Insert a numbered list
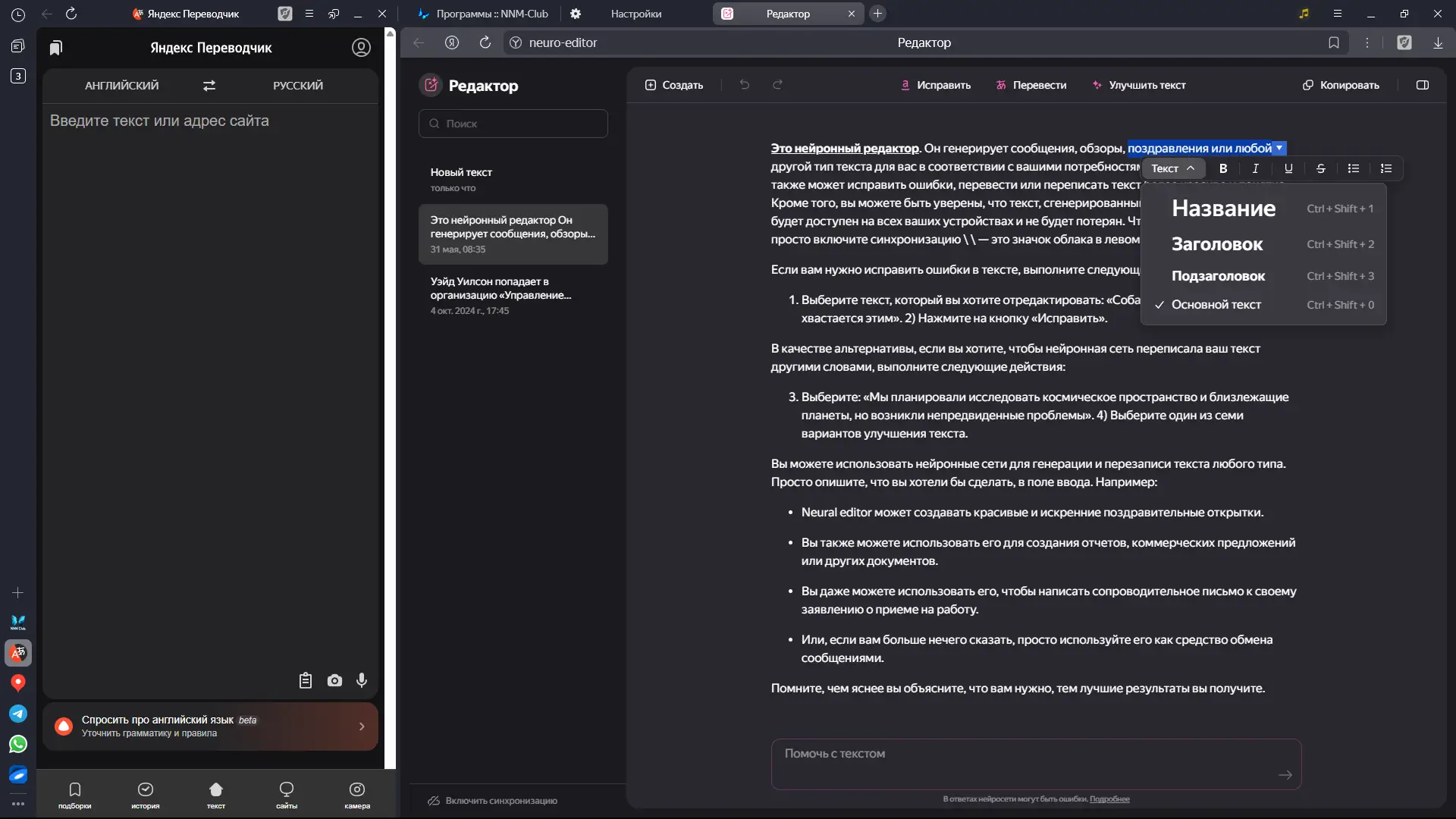This screenshot has width=1456, height=819. click(1386, 168)
